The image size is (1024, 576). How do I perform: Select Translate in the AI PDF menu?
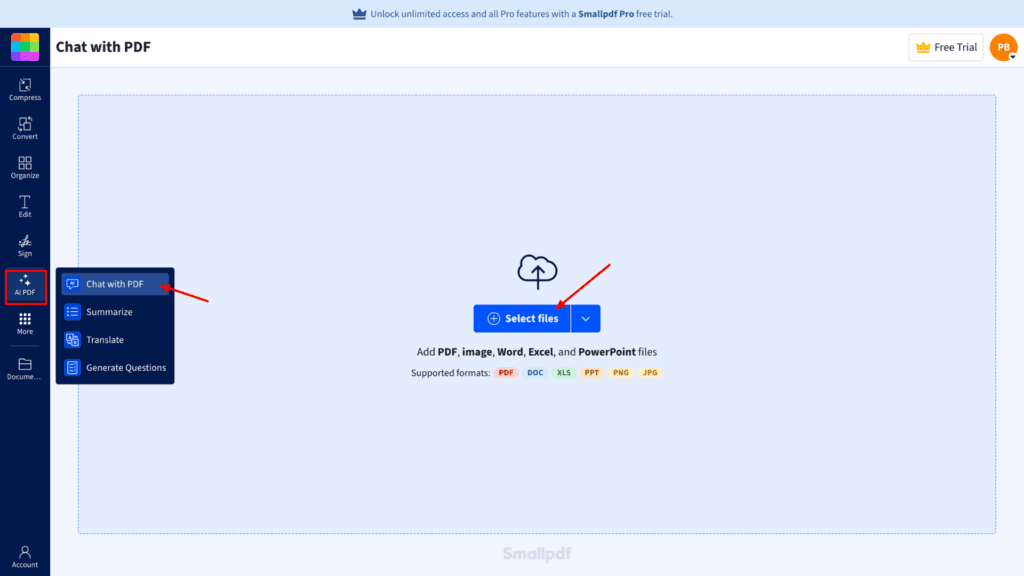pyautogui.click(x=104, y=339)
